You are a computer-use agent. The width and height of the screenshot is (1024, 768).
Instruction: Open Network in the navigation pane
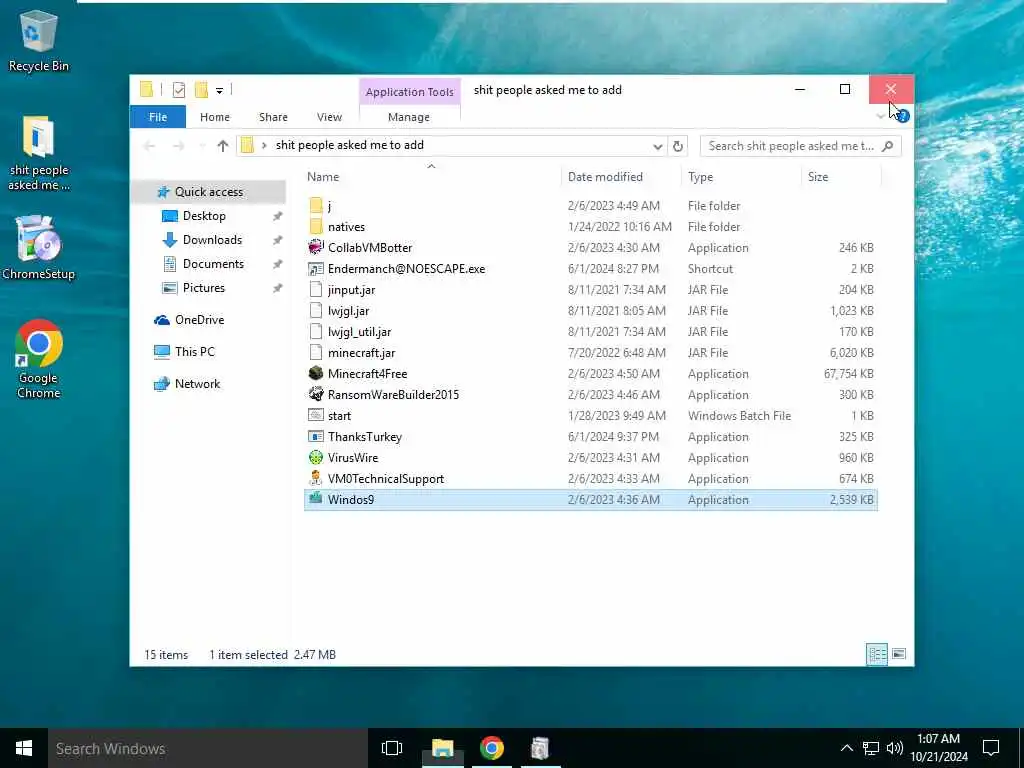click(197, 383)
